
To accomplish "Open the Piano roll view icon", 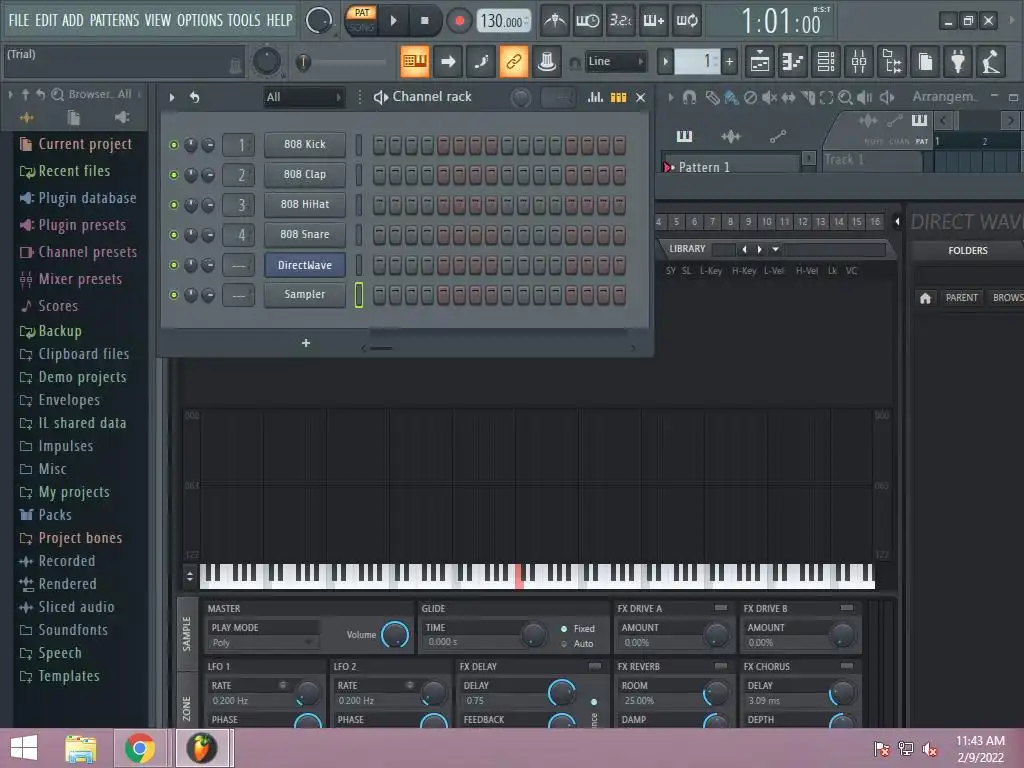I will click(793, 62).
